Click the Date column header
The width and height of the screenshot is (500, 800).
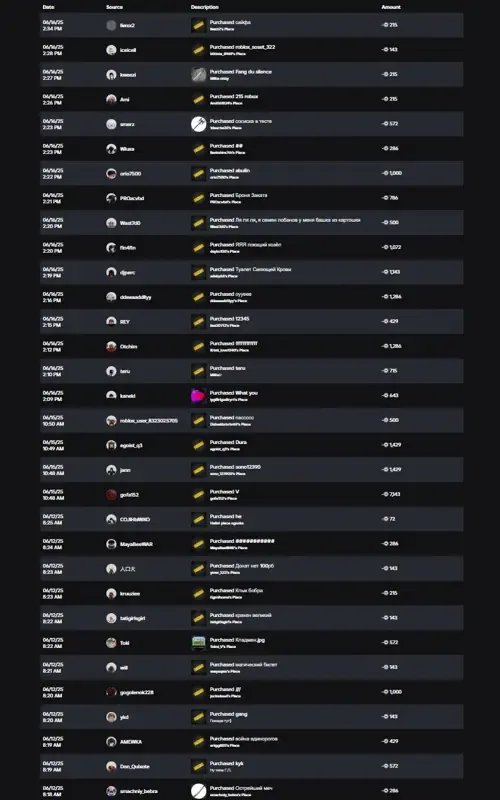(48, 7)
